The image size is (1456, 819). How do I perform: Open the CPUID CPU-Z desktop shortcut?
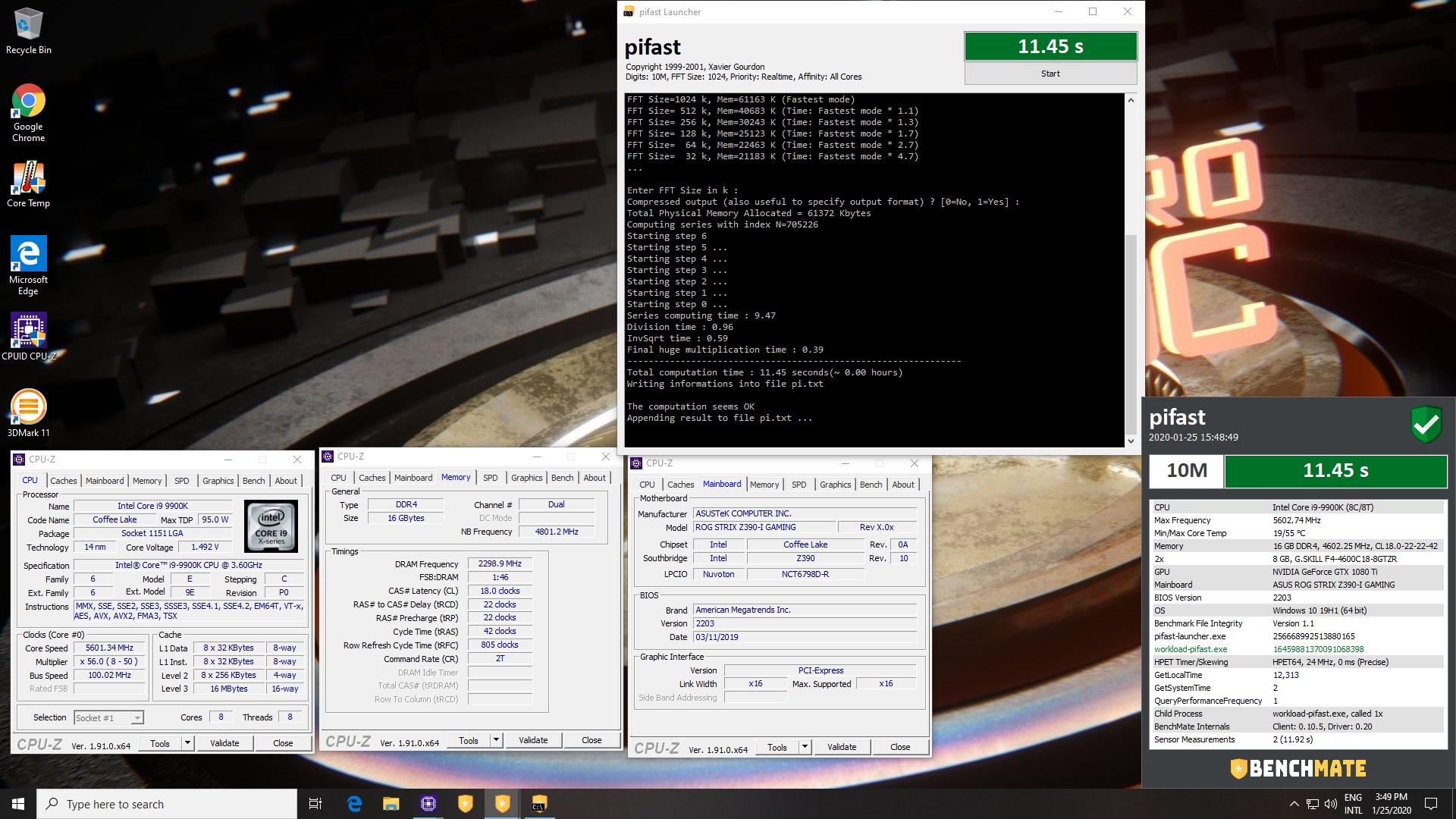pos(28,336)
